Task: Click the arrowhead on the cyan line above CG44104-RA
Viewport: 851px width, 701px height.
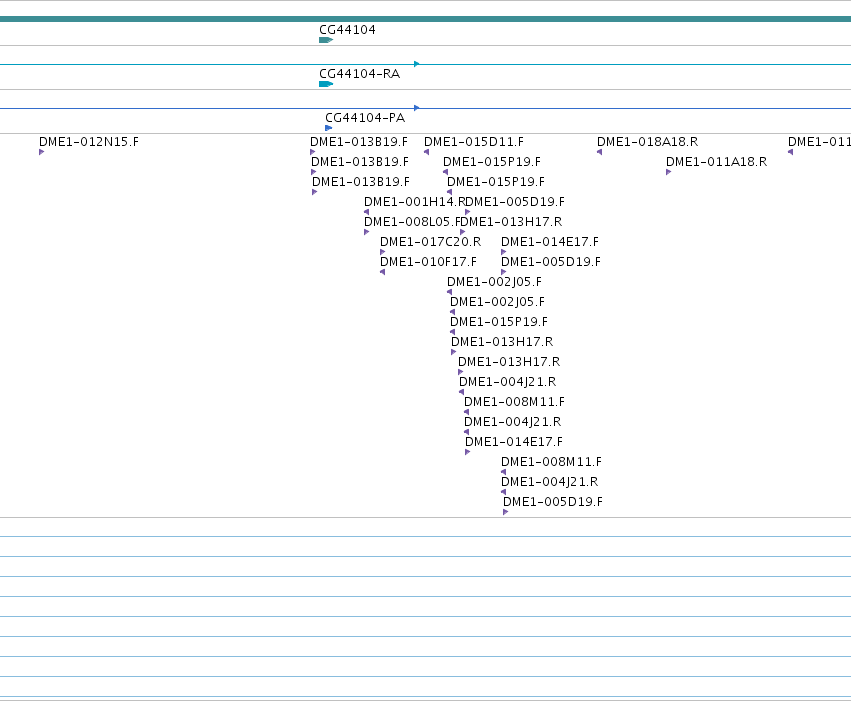Action: point(416,64)
